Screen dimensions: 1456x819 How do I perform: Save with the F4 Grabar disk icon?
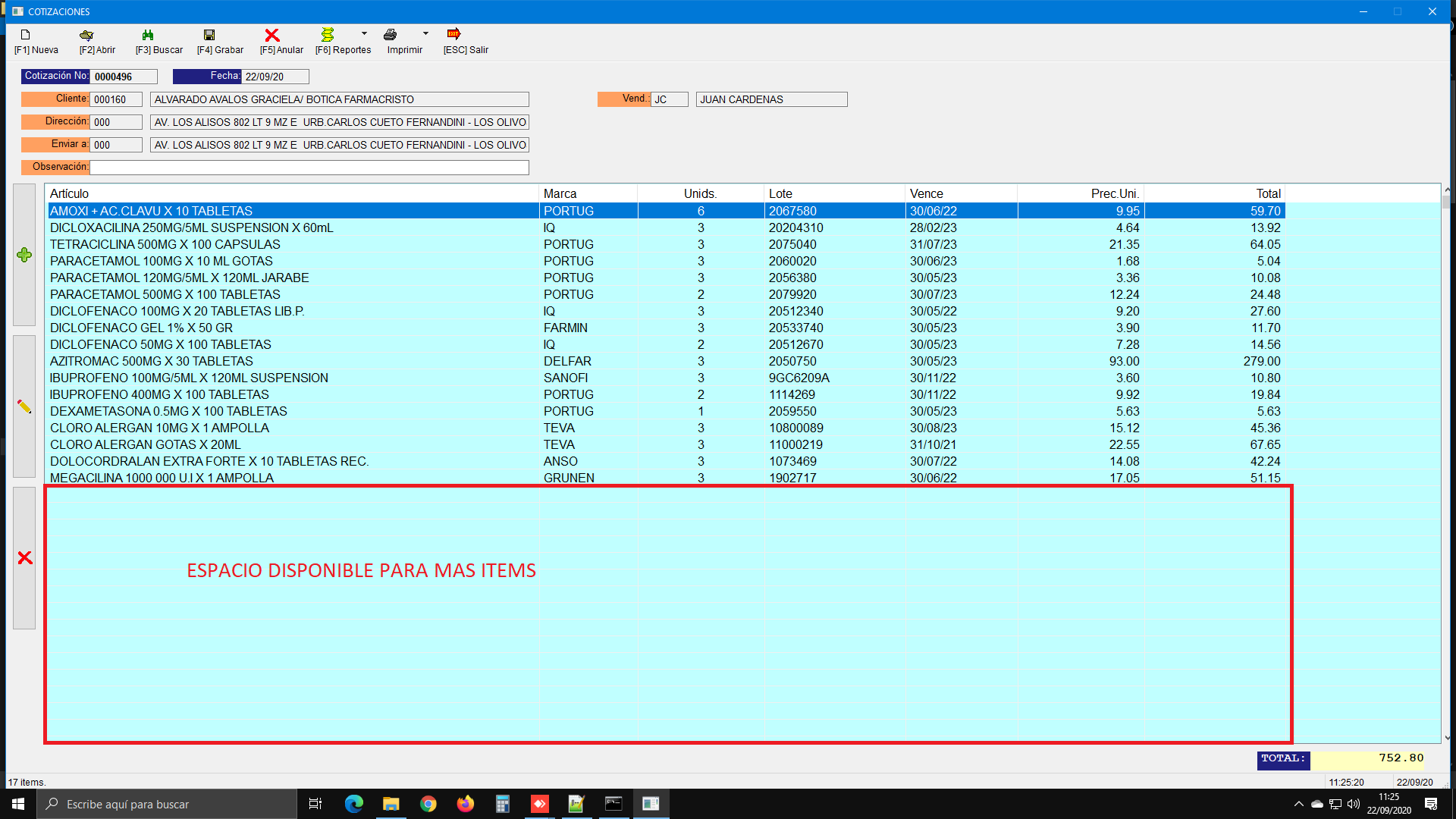click(x=209, y=35)
